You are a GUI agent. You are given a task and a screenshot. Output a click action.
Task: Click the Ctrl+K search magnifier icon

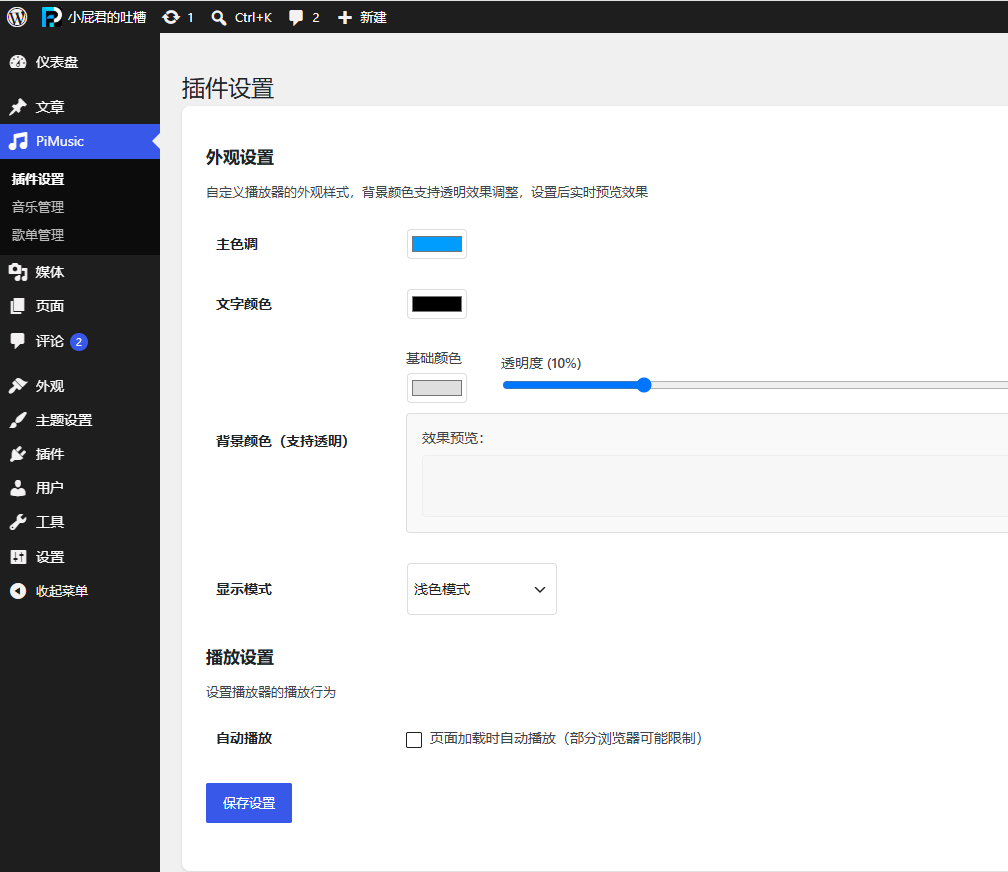coord(219,18)
